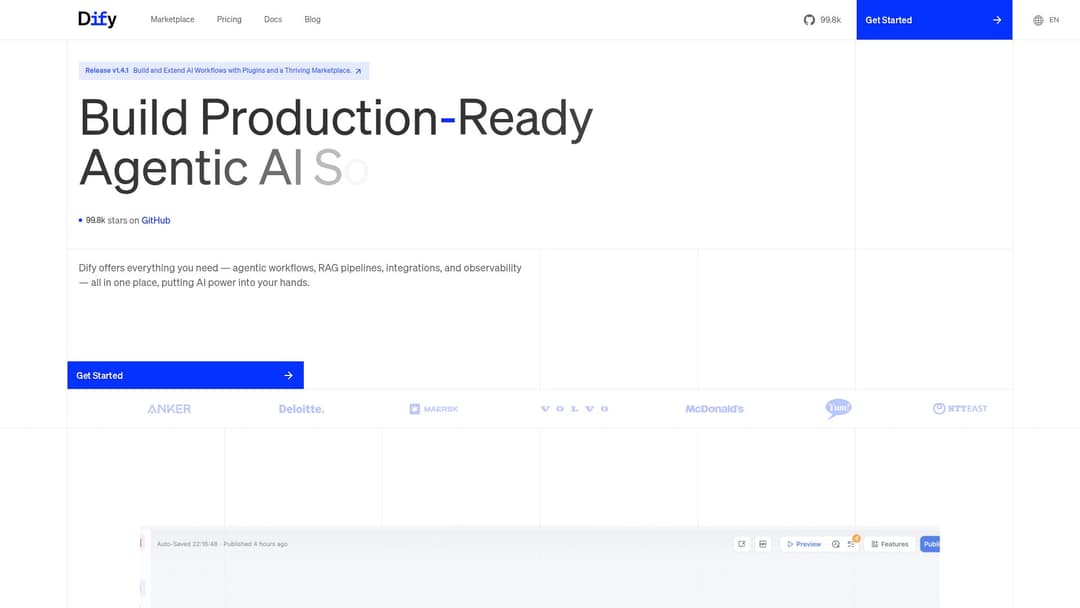Image resolution: width=1080 pixels, height=608 pixels.
Task: Click the header Get Started button
Action: (x=934, y=20)
